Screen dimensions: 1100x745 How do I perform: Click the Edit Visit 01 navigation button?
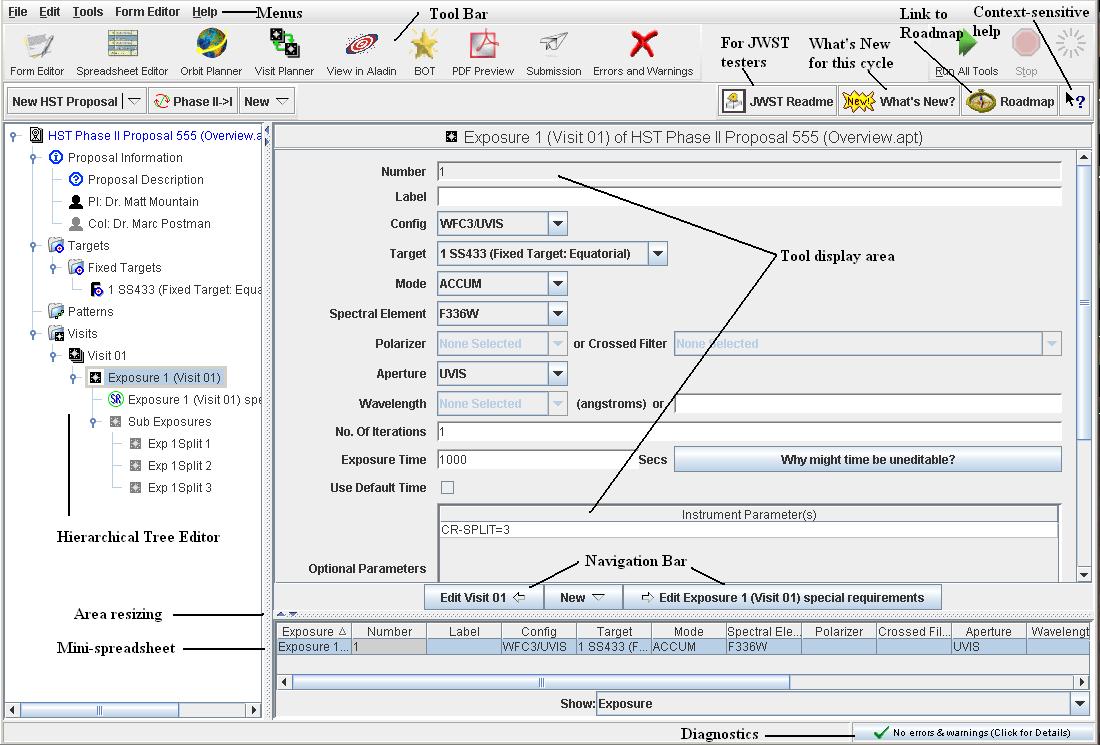[x=485, y=595]
